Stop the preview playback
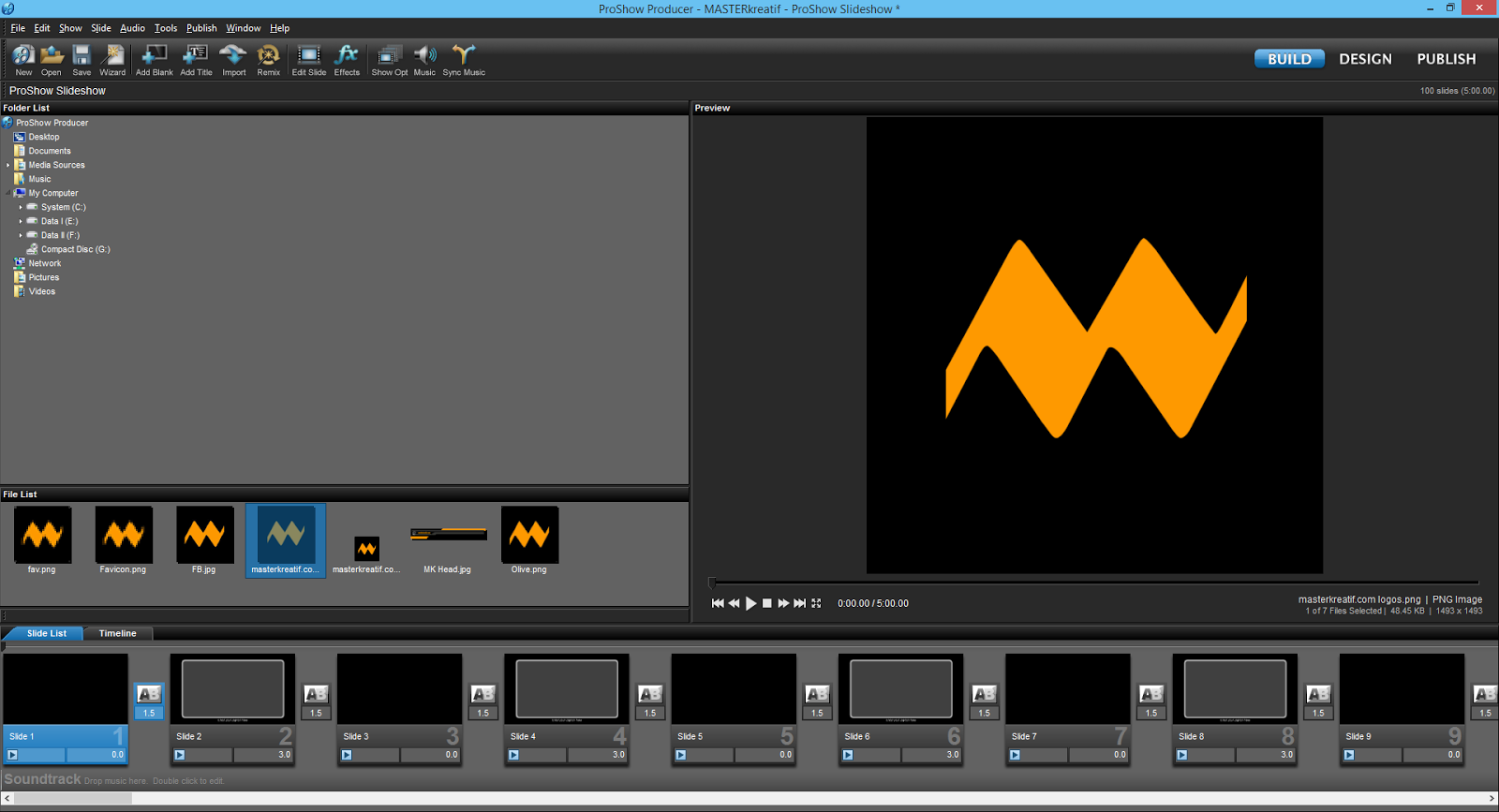 767,603
